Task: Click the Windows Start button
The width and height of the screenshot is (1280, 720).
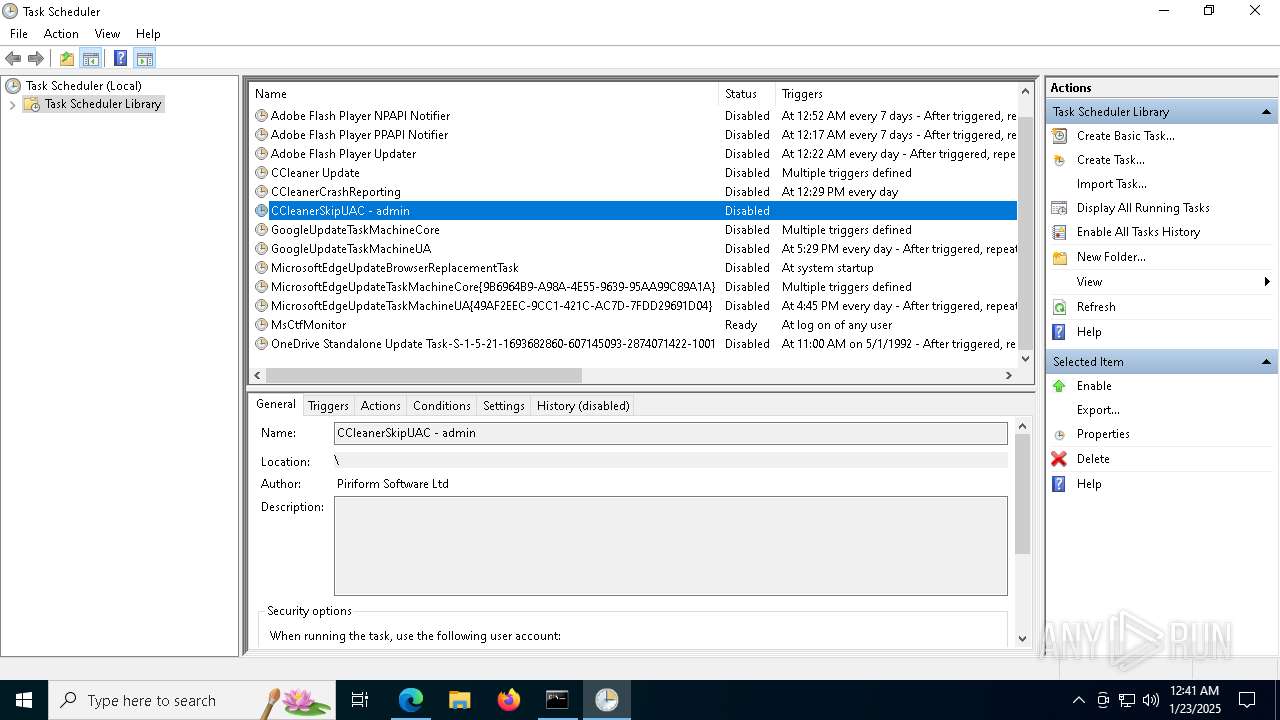Action: [x=24, y=700]
